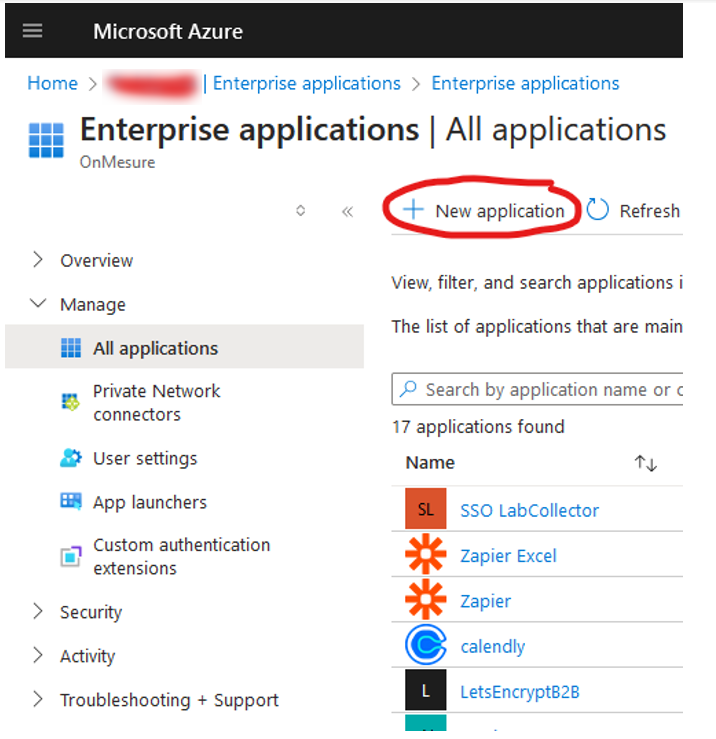716x739 pixels.
Task: Open the Azure hamburger portal menu
Action: point(33,31)
